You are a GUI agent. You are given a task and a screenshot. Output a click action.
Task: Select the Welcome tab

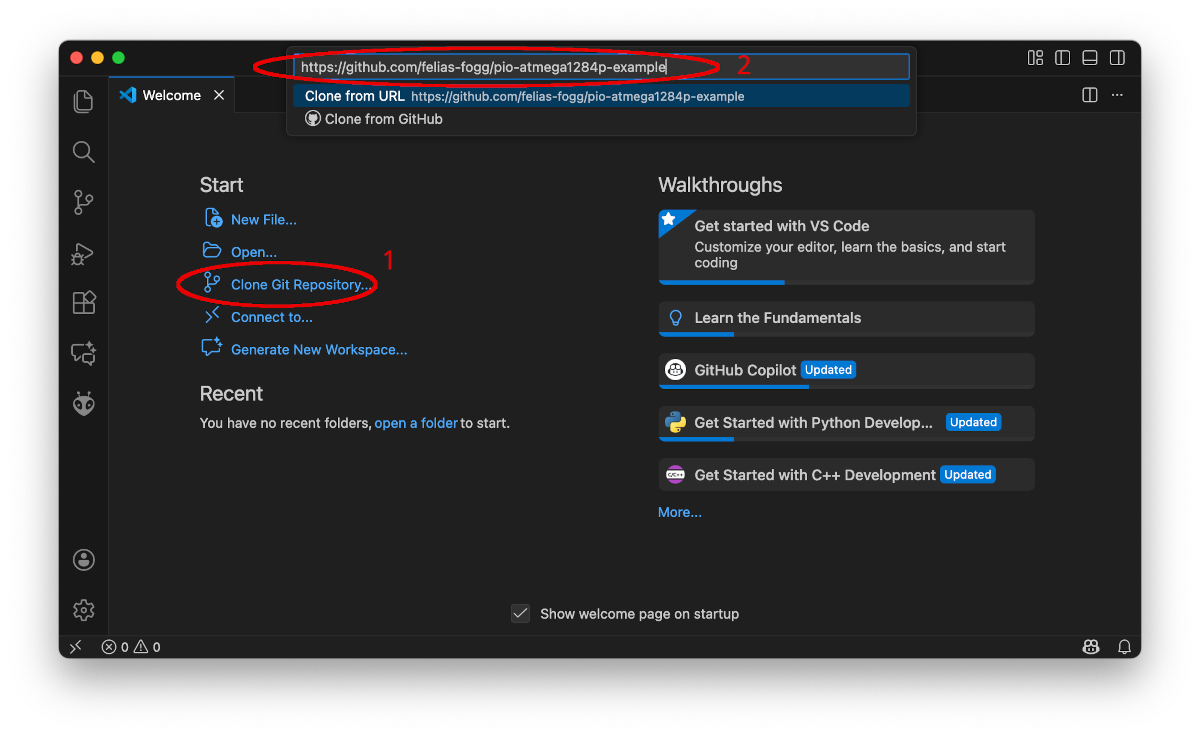[171, 96]
